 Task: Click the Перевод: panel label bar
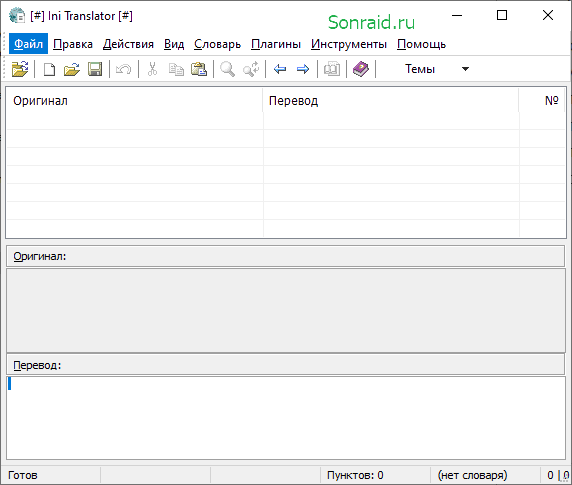pos(286,365)
